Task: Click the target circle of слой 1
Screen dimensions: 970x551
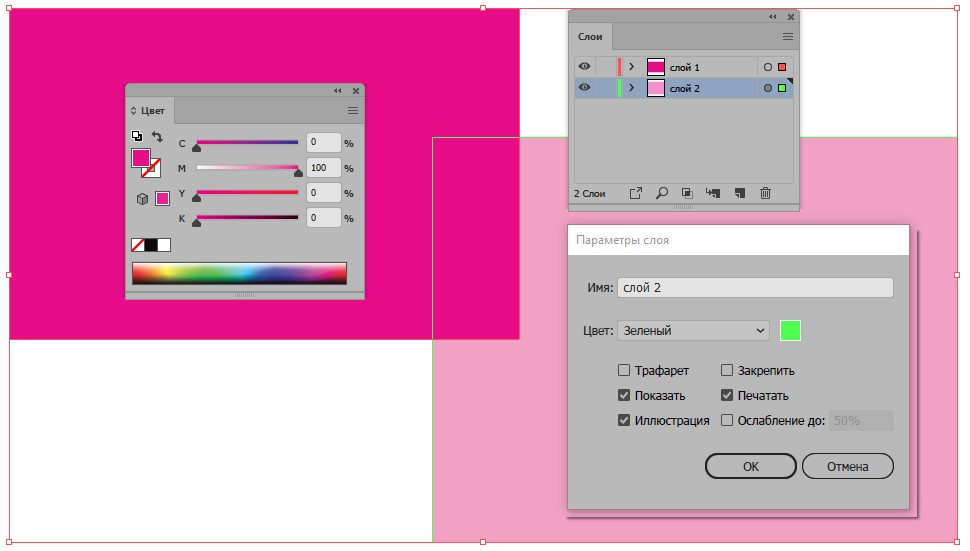Action: (x=768, y=67)
